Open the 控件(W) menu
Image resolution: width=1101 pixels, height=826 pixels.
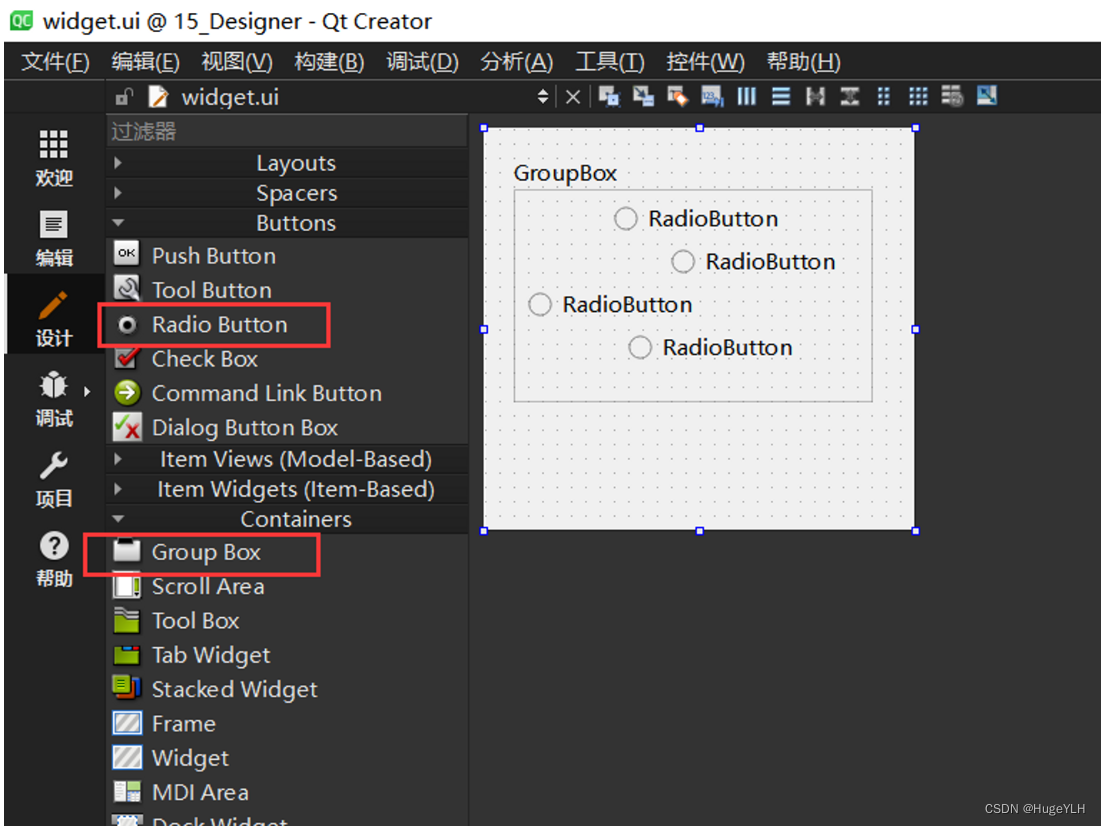705,62
